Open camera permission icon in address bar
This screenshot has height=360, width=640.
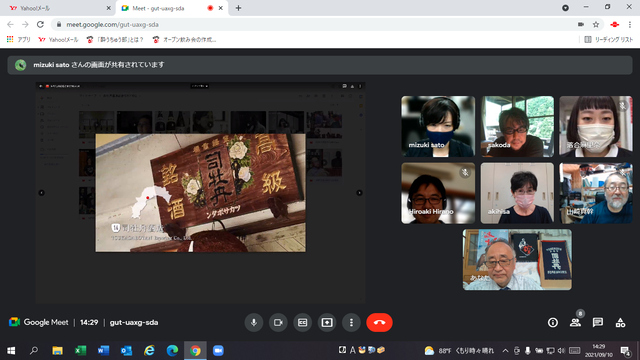pos(581,24)
